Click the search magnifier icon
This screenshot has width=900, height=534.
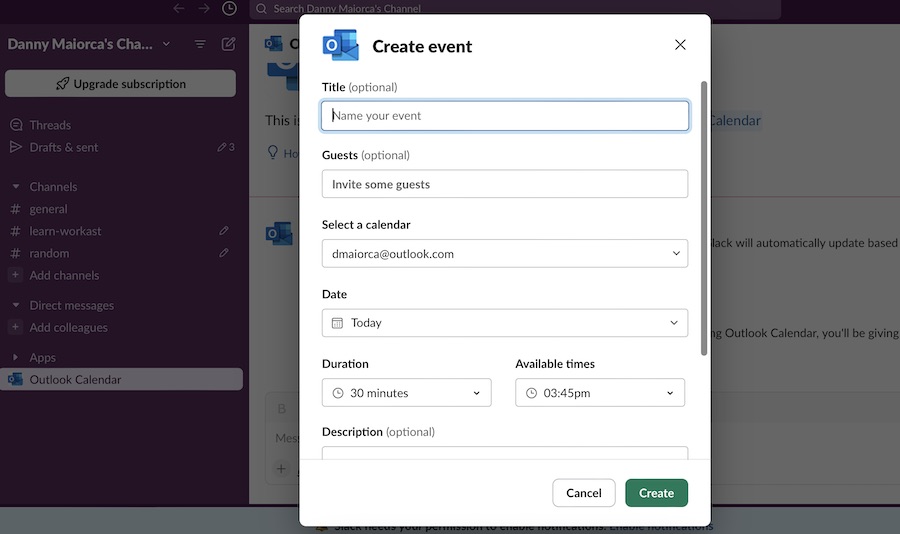click(261, 9)
